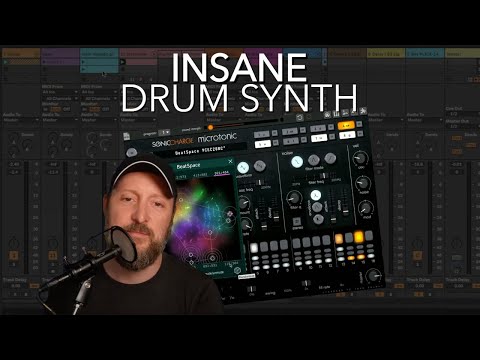Choose the band-pass noise filter mode
This screenshot has width=480, height=360.
pos(314,160)
